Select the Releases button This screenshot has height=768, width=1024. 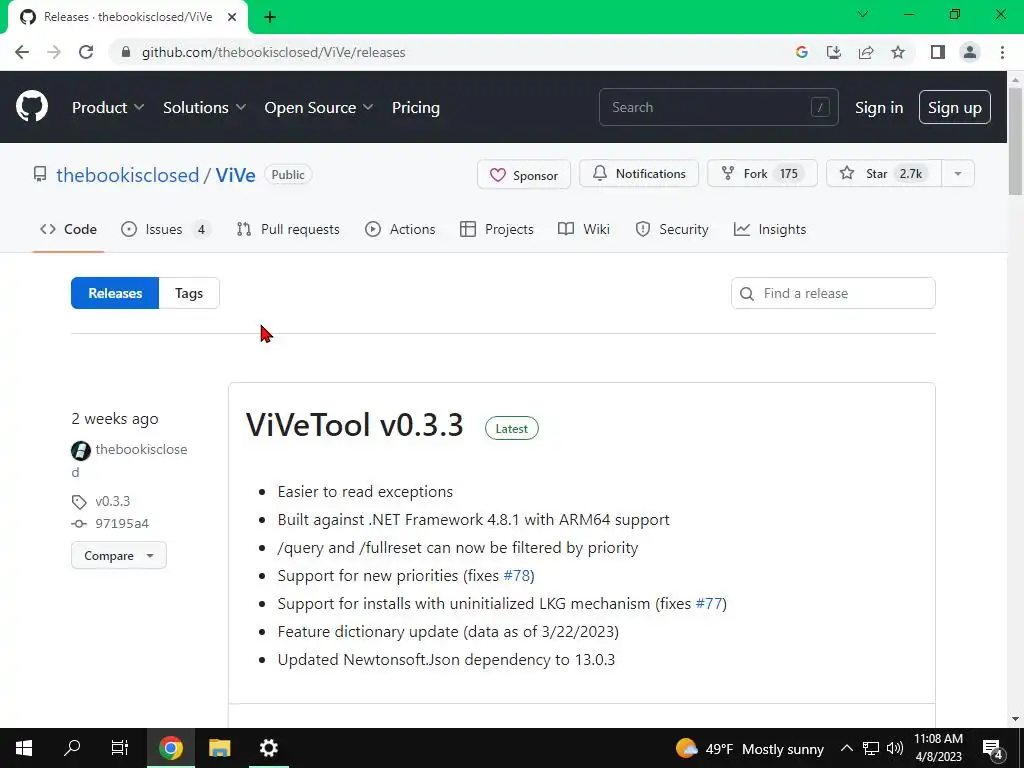tap(115, 293)
